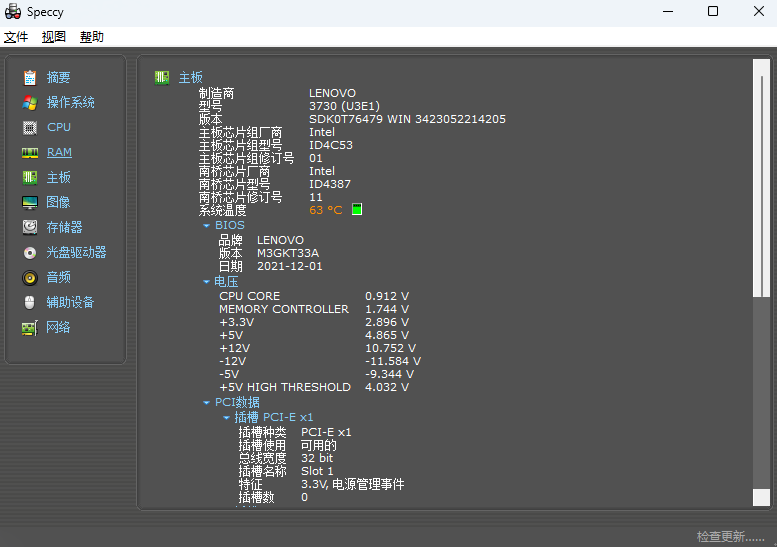Viewport: 777px width, 547px height.
Task: Open the CPU chip icon
Action: [30, 127]
